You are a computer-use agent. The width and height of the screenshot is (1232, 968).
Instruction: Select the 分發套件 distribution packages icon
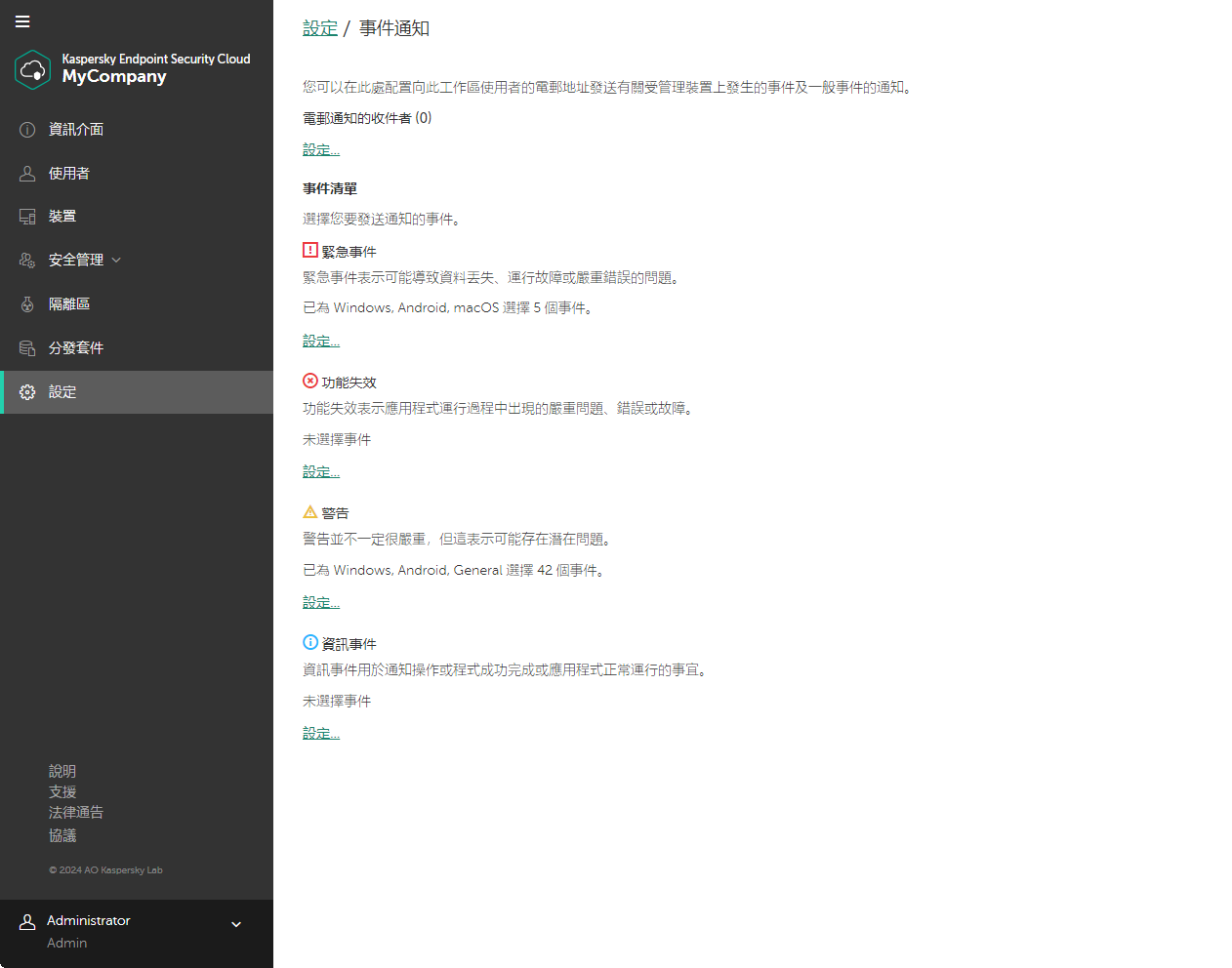[x=27, y=347]
